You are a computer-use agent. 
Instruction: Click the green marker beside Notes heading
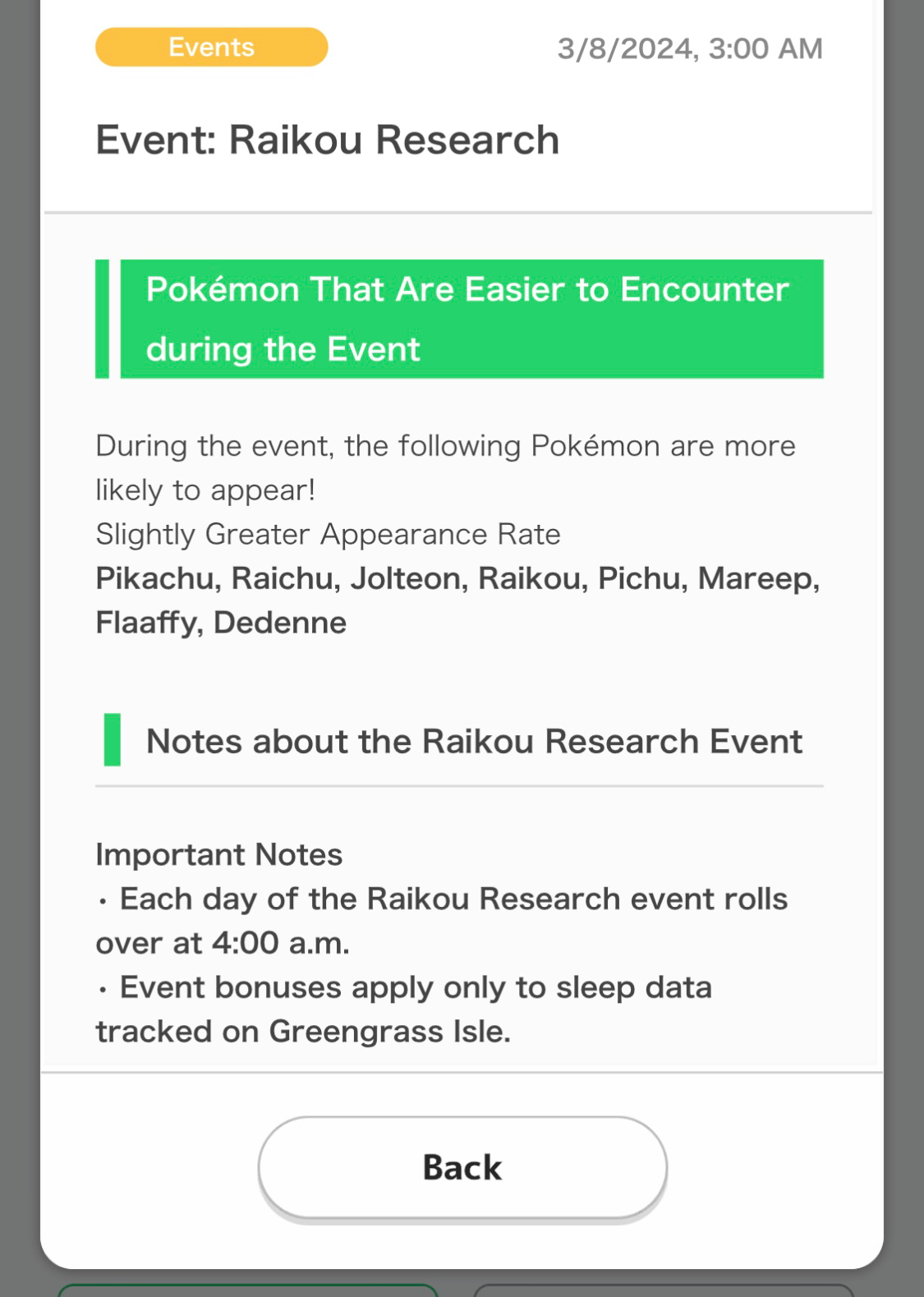pos(113,739)
